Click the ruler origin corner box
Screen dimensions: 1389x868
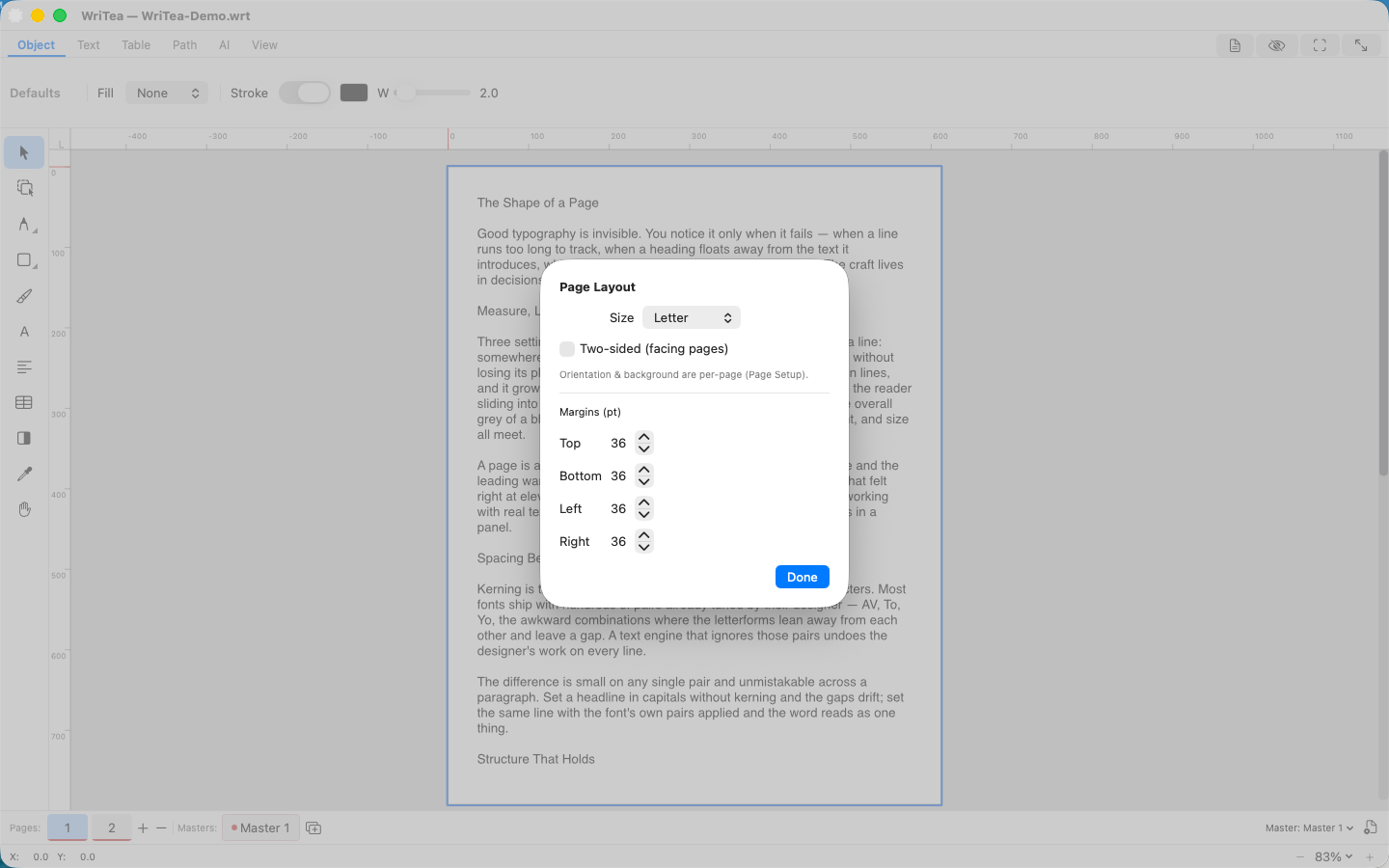60,140
